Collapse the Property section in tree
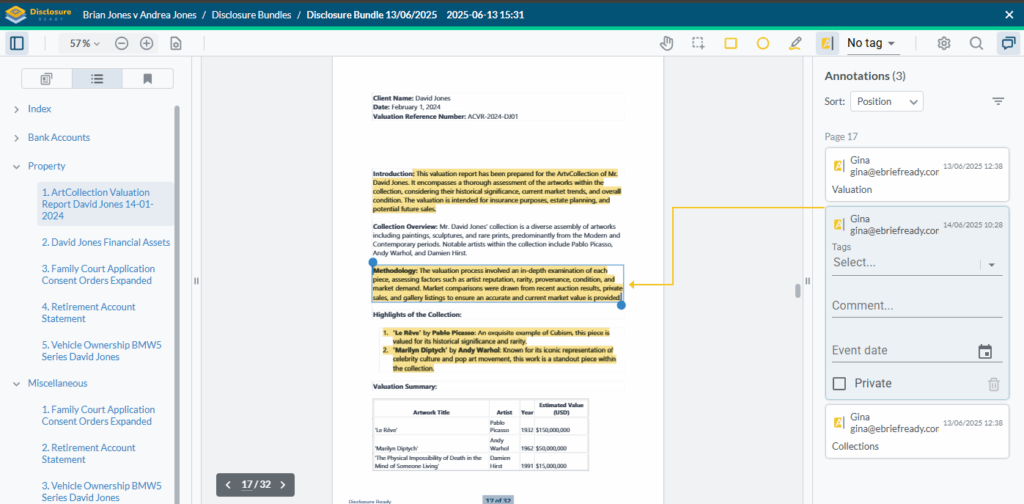Viewport: 1024px width, 504px height. pos(17,166)
